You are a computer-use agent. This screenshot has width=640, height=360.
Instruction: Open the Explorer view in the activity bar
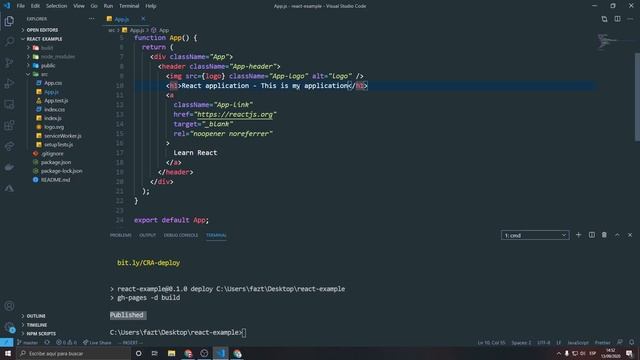[9, 21]
